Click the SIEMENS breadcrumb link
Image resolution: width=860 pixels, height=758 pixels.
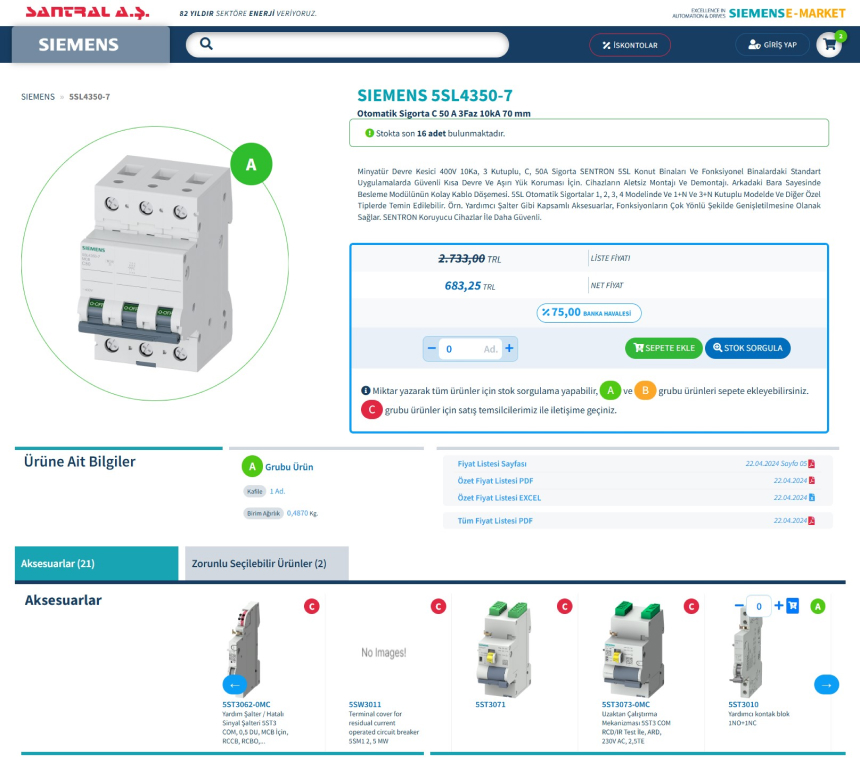coord(38,97)
